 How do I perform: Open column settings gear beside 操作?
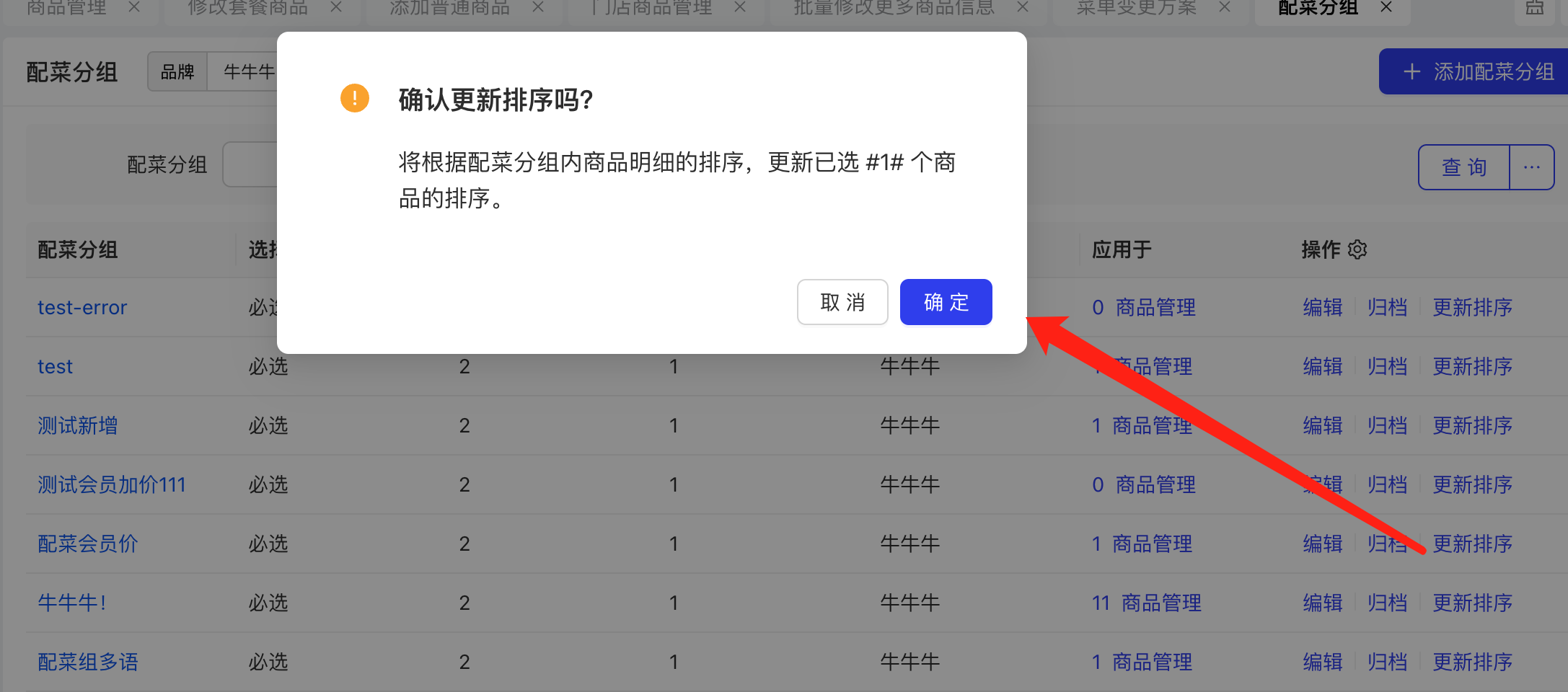click(x=1357, y=249)
